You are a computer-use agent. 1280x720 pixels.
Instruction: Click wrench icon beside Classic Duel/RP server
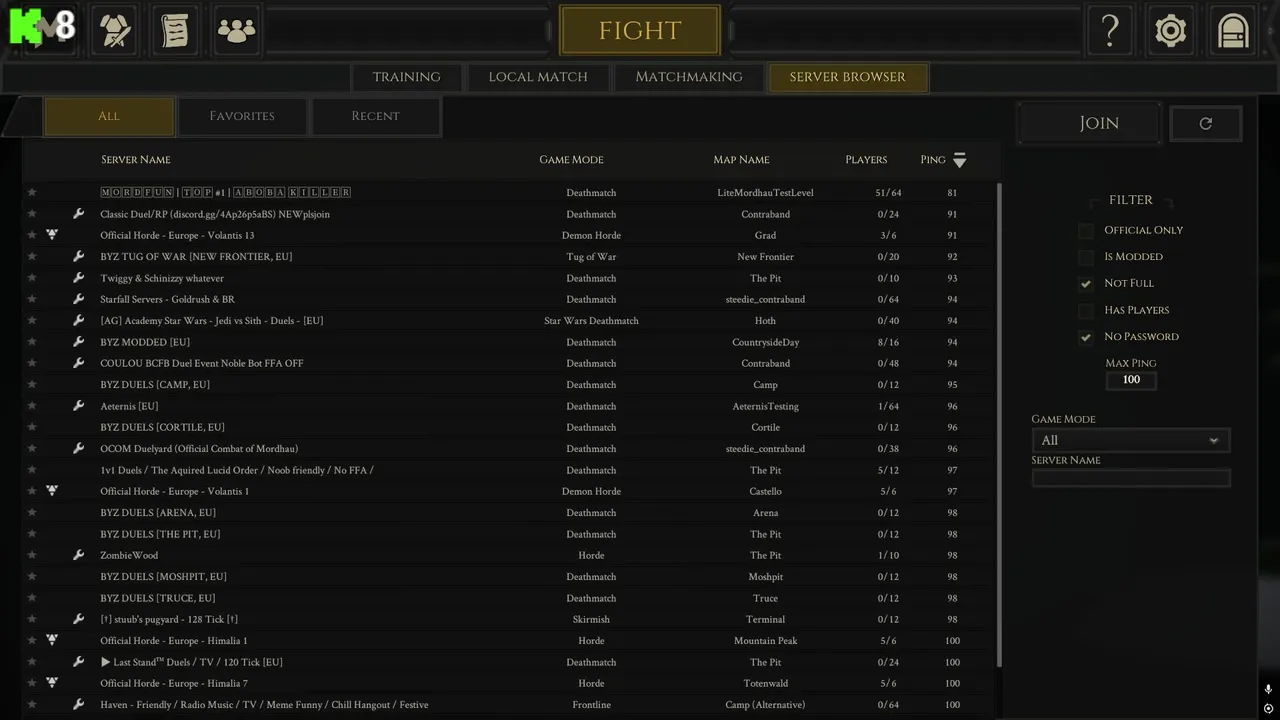79,214
